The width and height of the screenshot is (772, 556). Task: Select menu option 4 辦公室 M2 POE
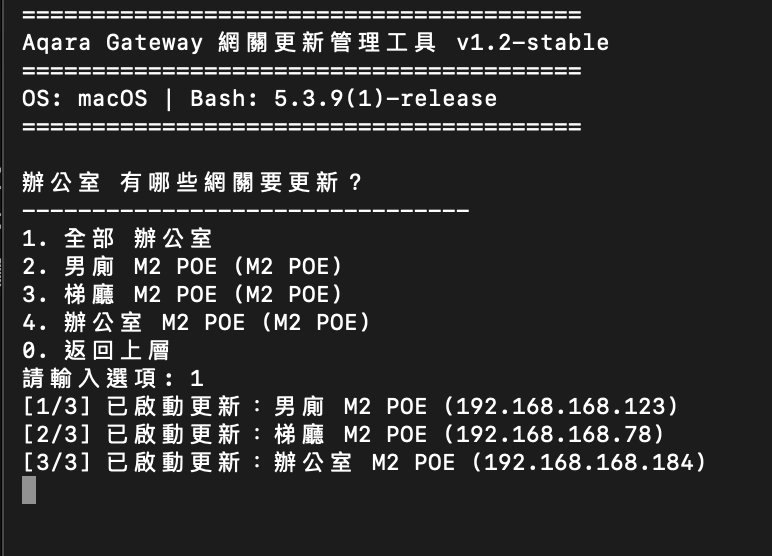coord(195,323)
